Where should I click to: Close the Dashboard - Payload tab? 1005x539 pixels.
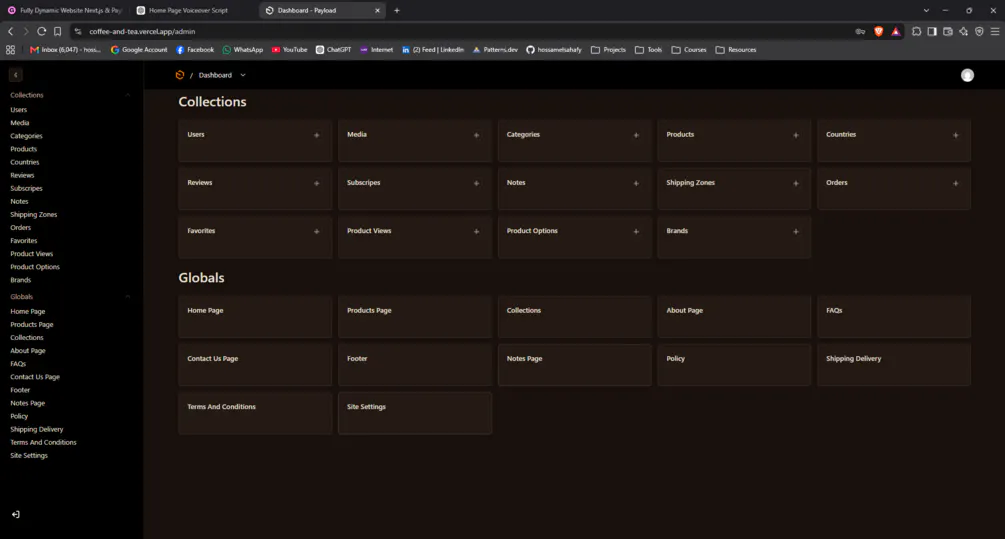pos(377,10)
